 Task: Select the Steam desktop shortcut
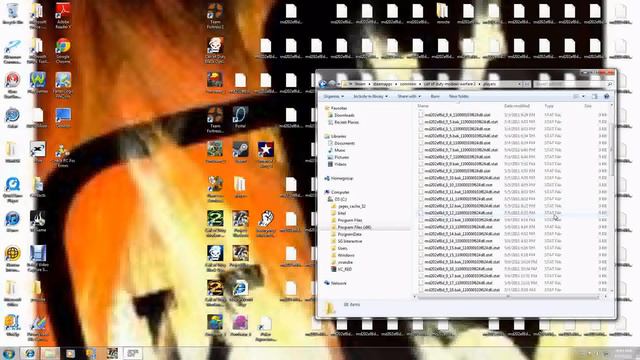click(240, 153)
